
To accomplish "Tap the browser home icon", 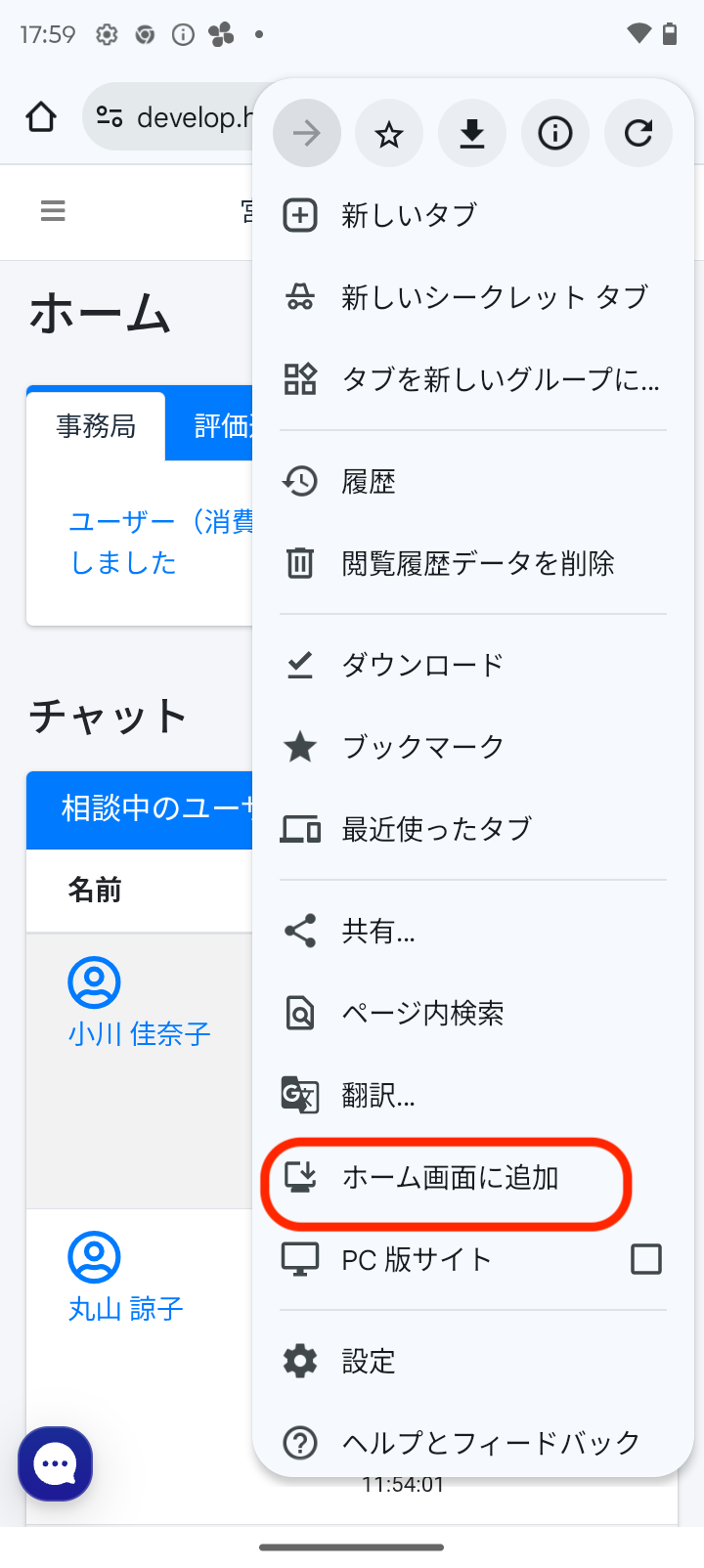I will 41,117.
